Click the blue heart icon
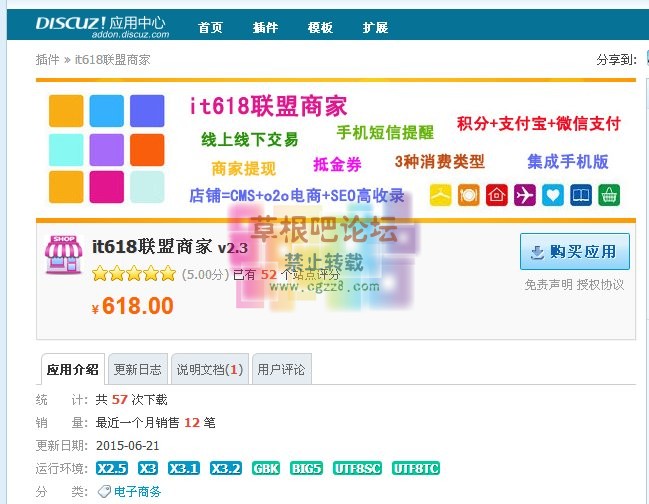Screen dimensions: 649x504 click(x=553, y=195)
